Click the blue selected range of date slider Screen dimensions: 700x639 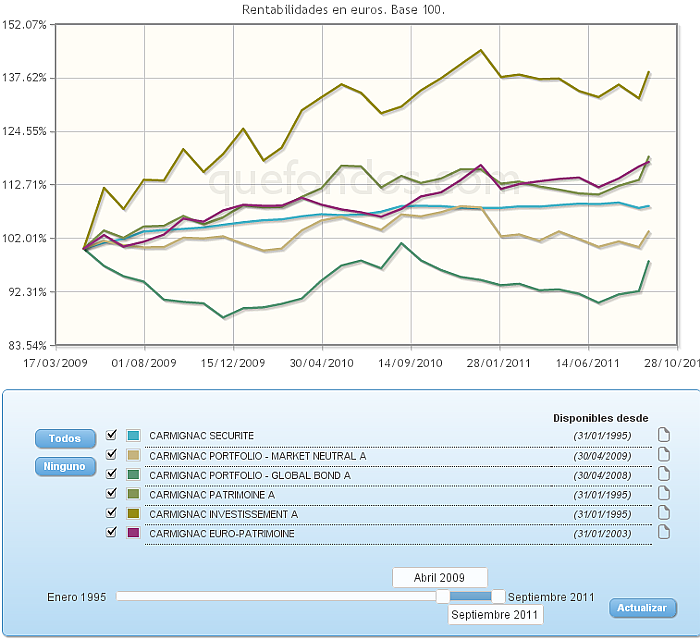pos(471,596)
